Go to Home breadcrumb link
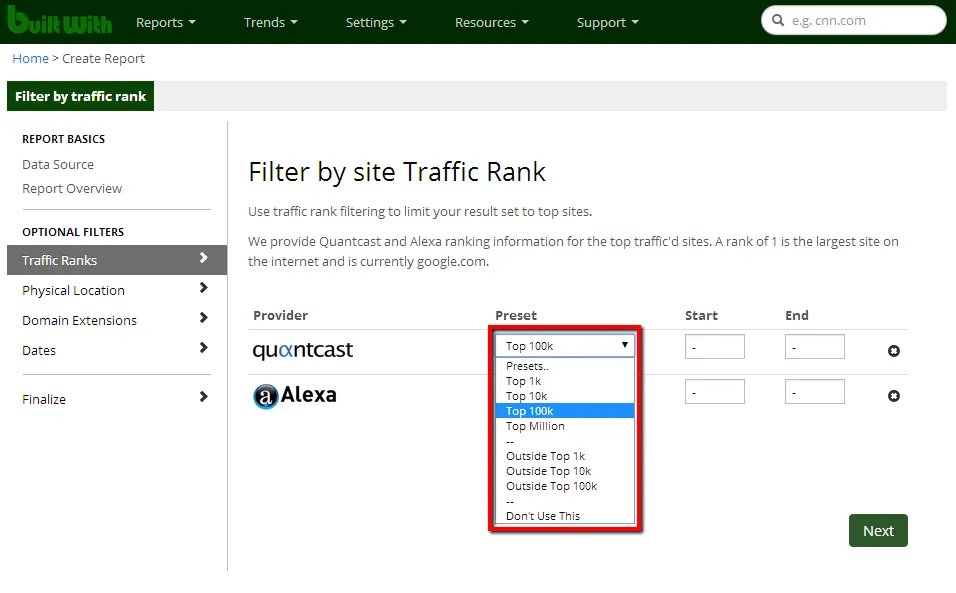956x593 pixels. pyautogui.click(x=30, y=59)
